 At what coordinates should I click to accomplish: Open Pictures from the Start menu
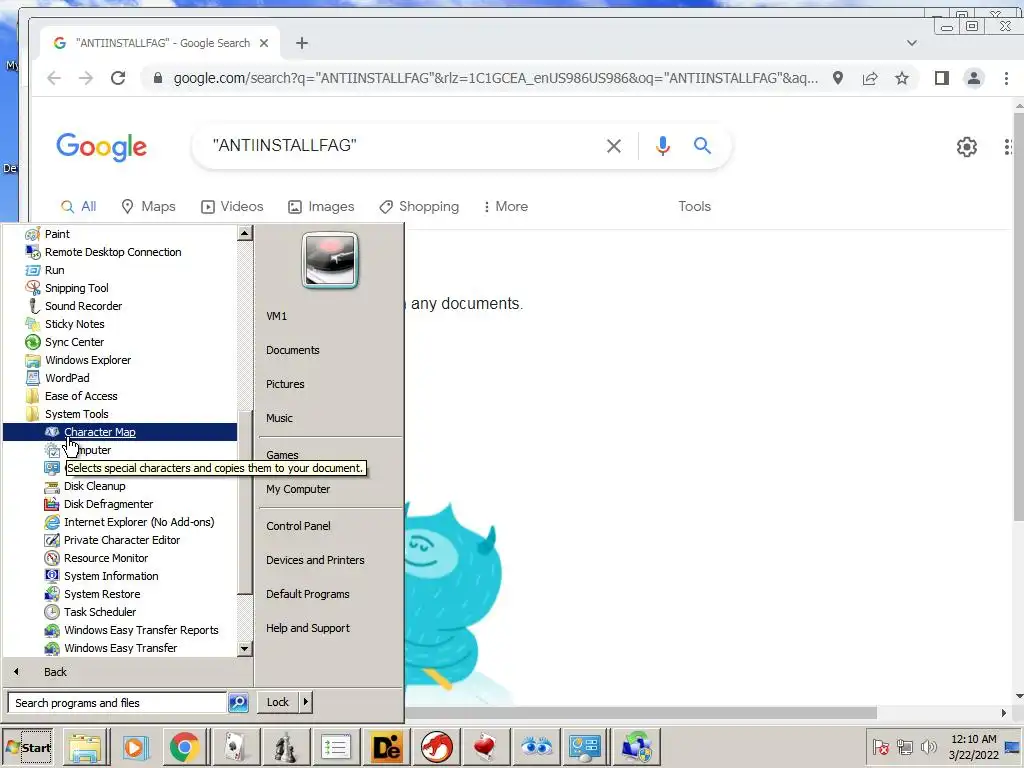285,384
